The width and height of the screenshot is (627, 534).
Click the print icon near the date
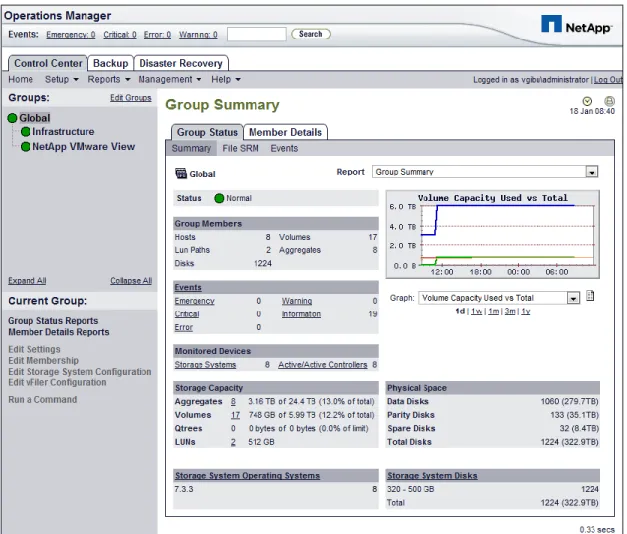click(x=609, y=101)
